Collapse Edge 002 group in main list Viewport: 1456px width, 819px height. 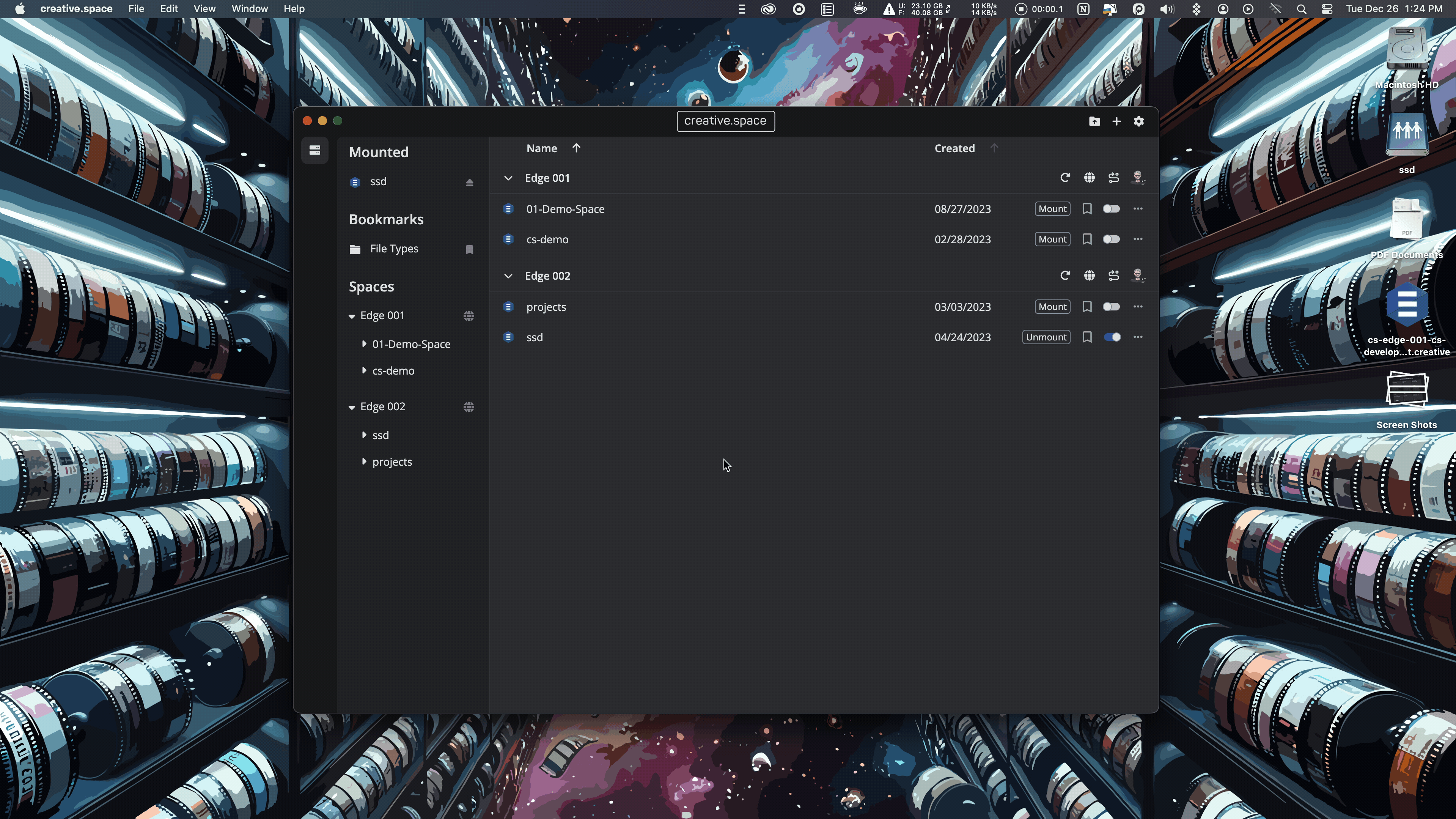[x=508, y=276]
